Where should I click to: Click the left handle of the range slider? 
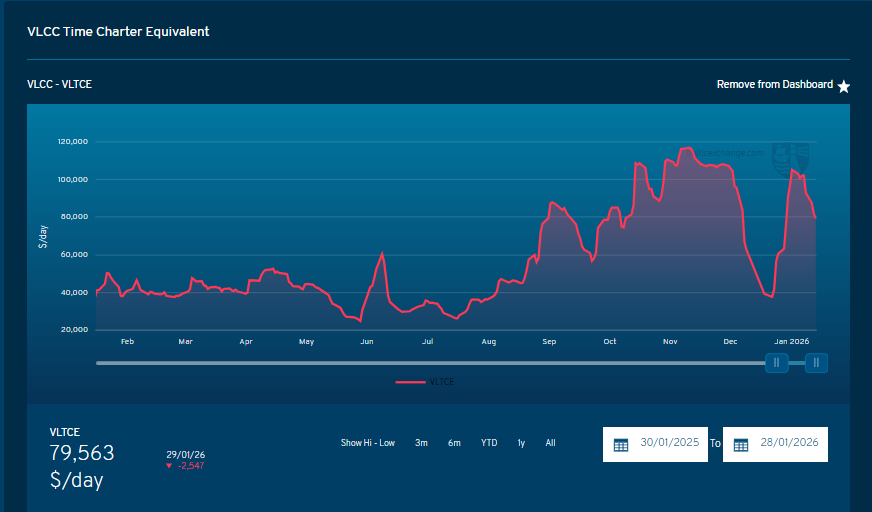777,363
